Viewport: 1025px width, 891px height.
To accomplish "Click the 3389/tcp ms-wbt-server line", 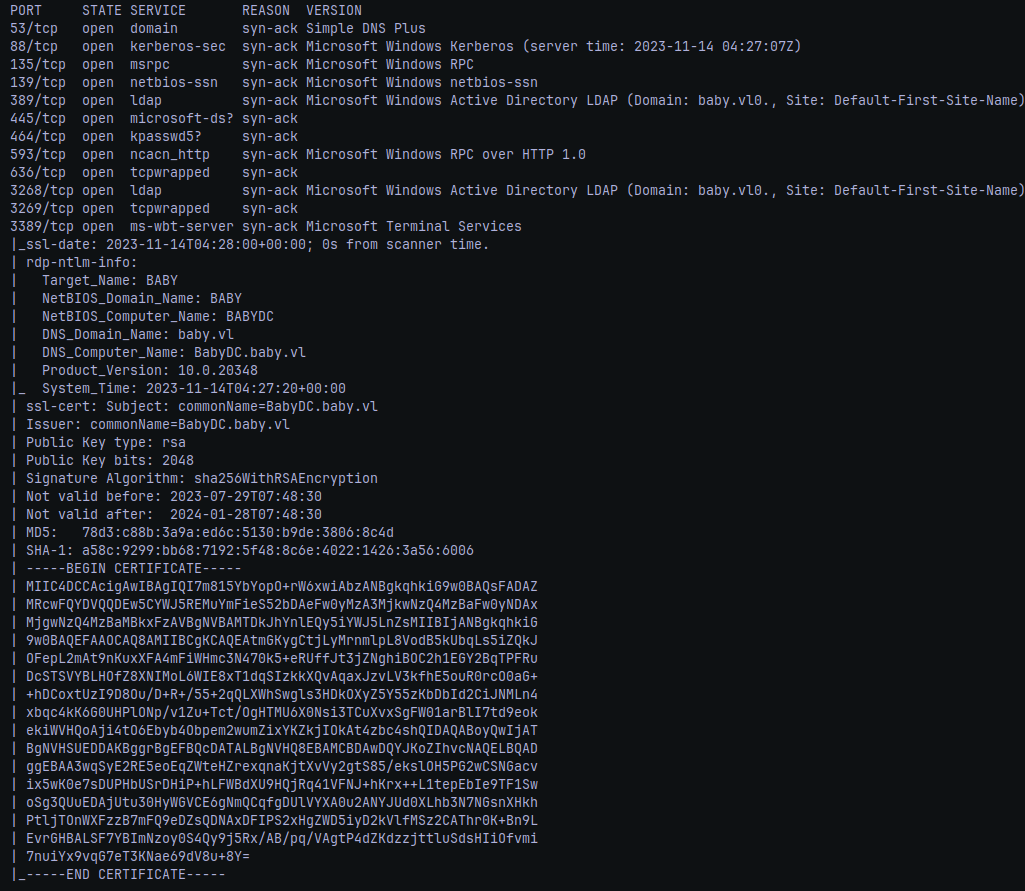I will coord(266,226).
